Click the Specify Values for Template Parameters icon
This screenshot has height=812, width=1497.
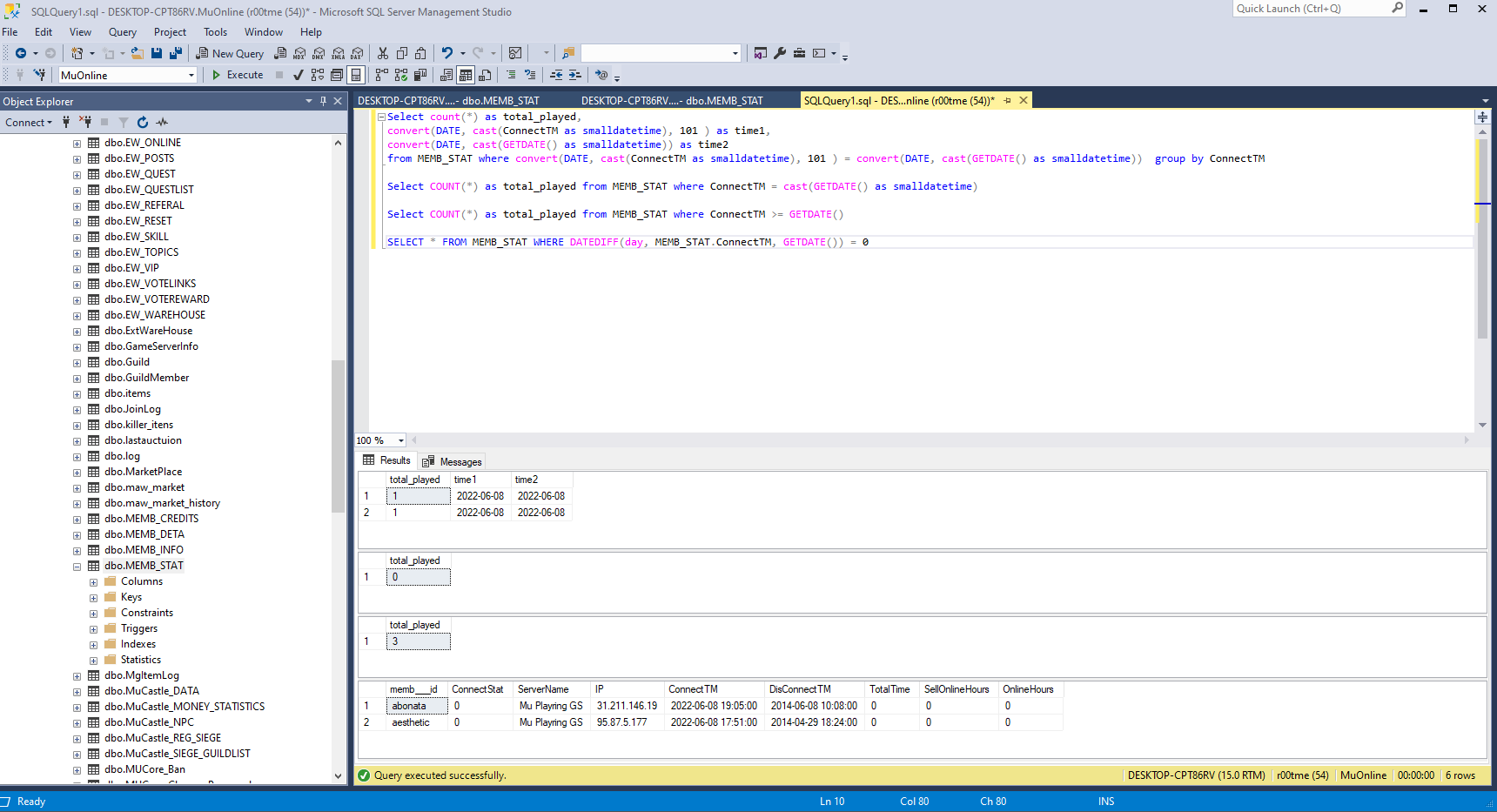(x=601, y=75)
